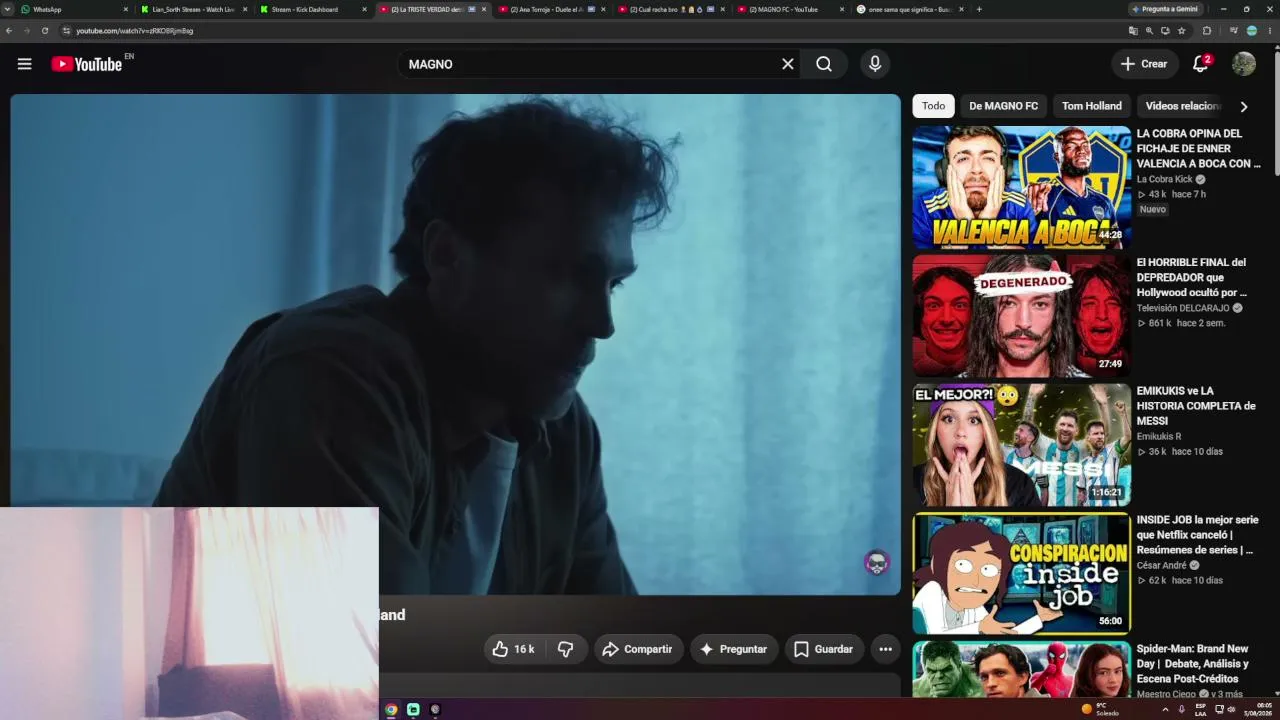The height and width of the screenshot is (720, 1280).
Task: Dislike the current video
Action: tap(565, 649)
